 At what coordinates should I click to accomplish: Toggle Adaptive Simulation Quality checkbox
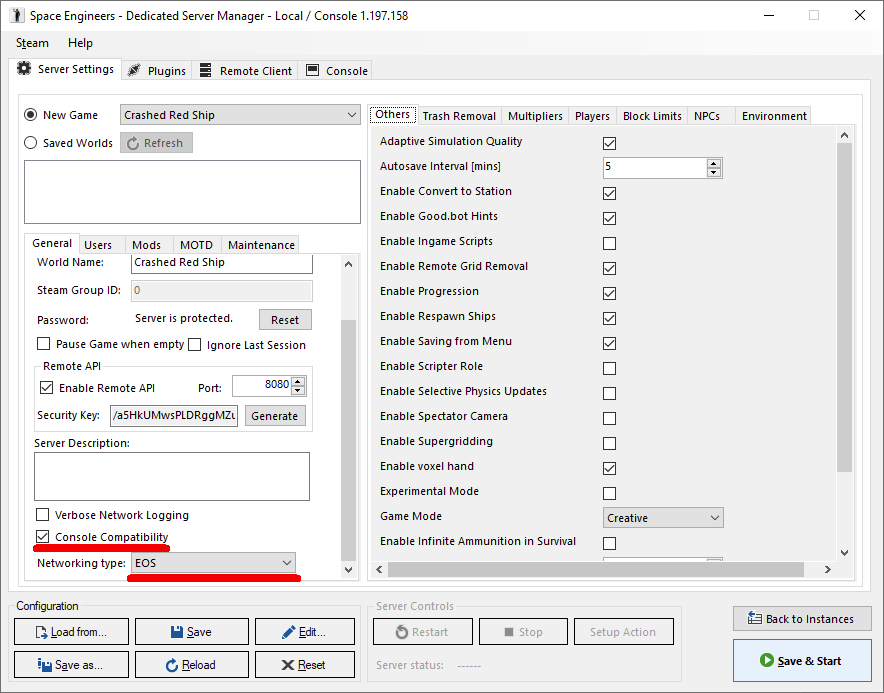click(x=609, y=143)
